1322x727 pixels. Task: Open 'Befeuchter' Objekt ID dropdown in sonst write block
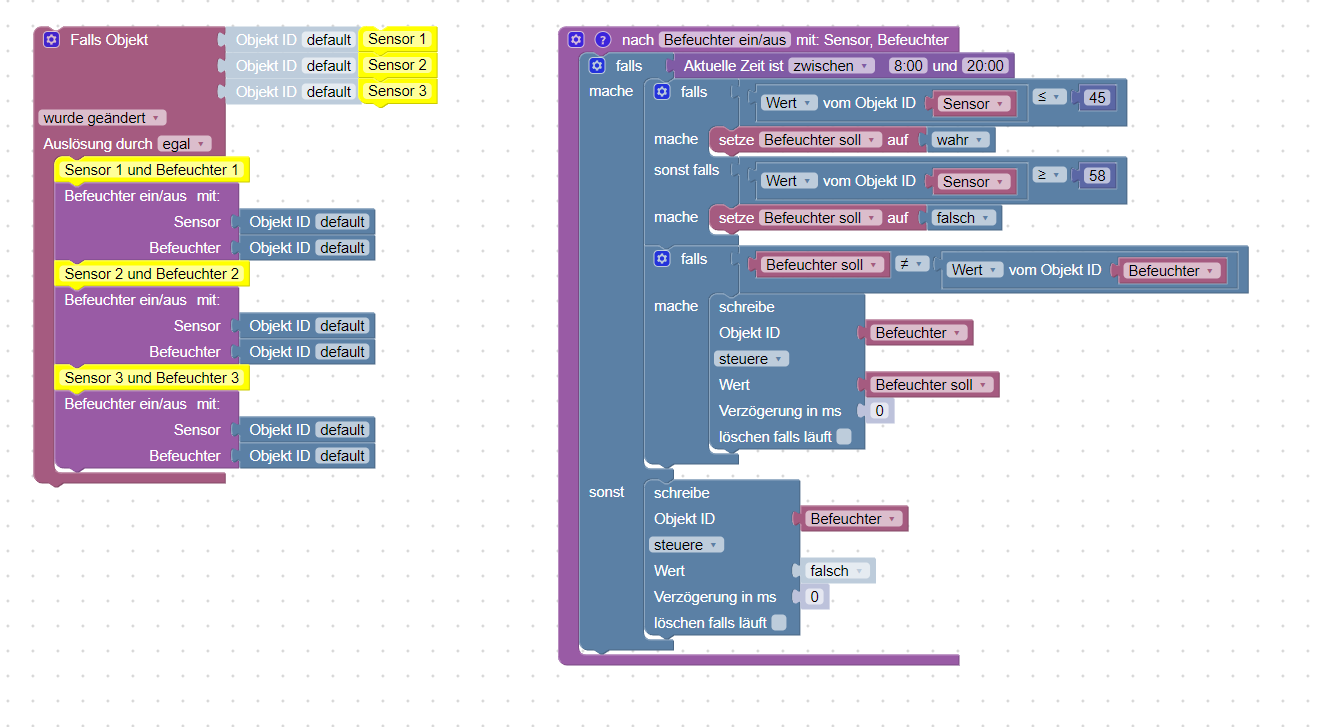854,519
